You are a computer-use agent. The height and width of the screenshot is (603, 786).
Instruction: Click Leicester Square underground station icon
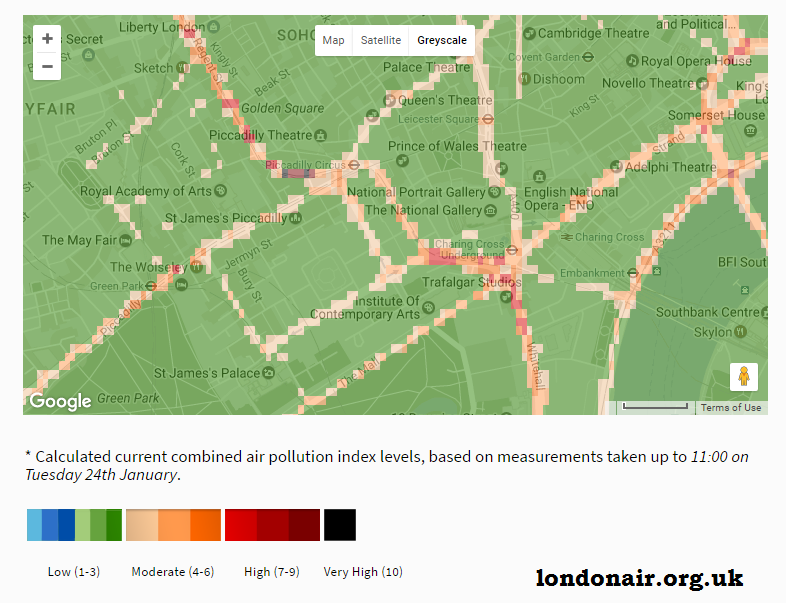[488, 119]
